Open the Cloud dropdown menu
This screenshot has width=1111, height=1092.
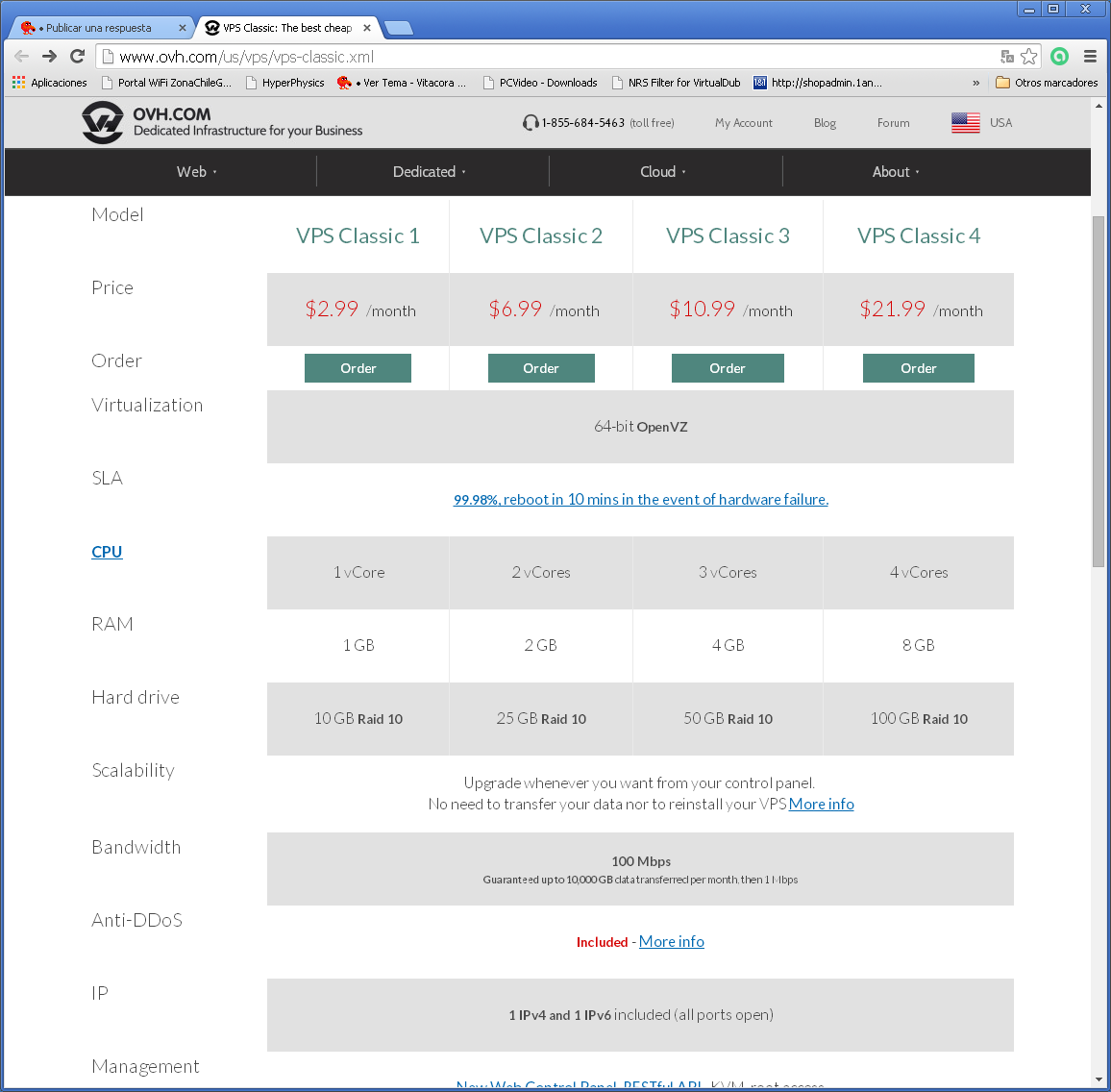click(662, 172)
